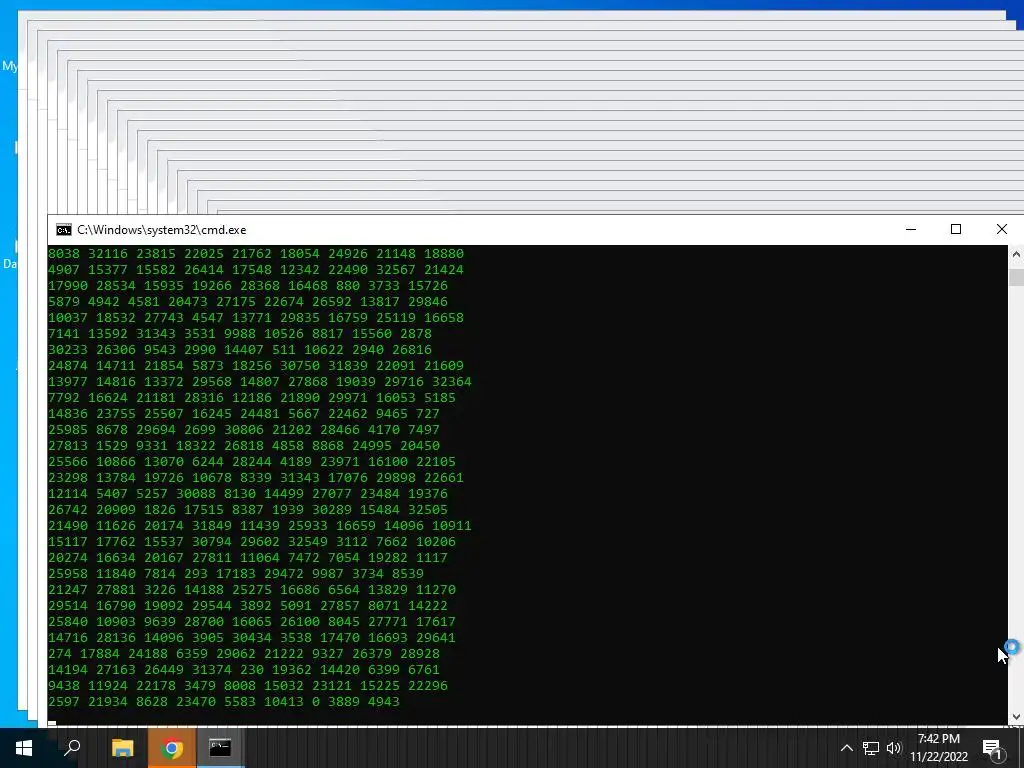Open the Windows Start menu
This screenshot has width=1024, height=768.
24,747
